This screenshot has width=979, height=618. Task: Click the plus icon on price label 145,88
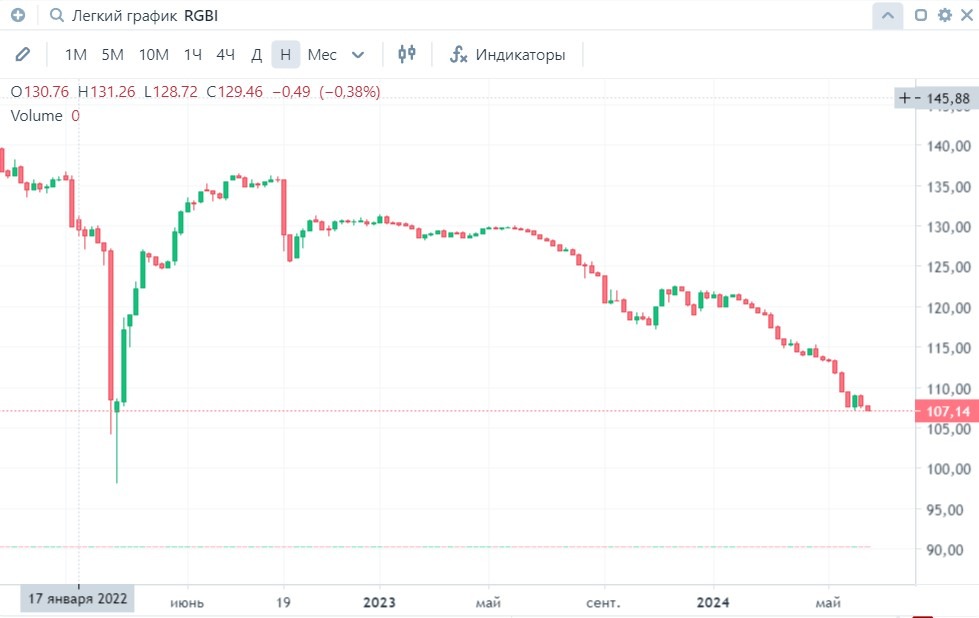click(904, 98)
